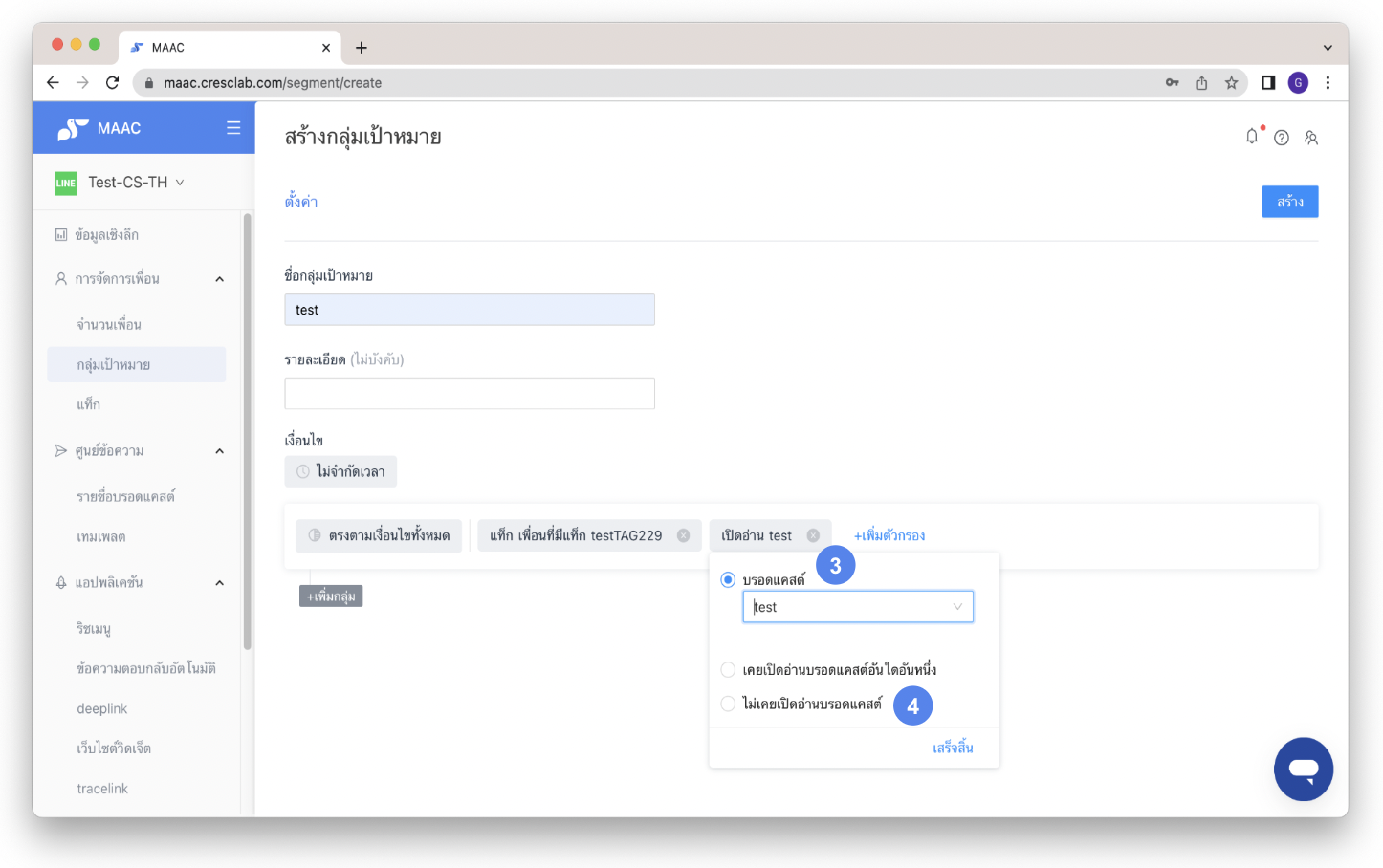The height and width of the screenshot is (868, 1383).
Task: Select เคยเปิดอ่านบรอดแคสต์อันใดอันหนึ่ง radio option
Action: [728, 670]
